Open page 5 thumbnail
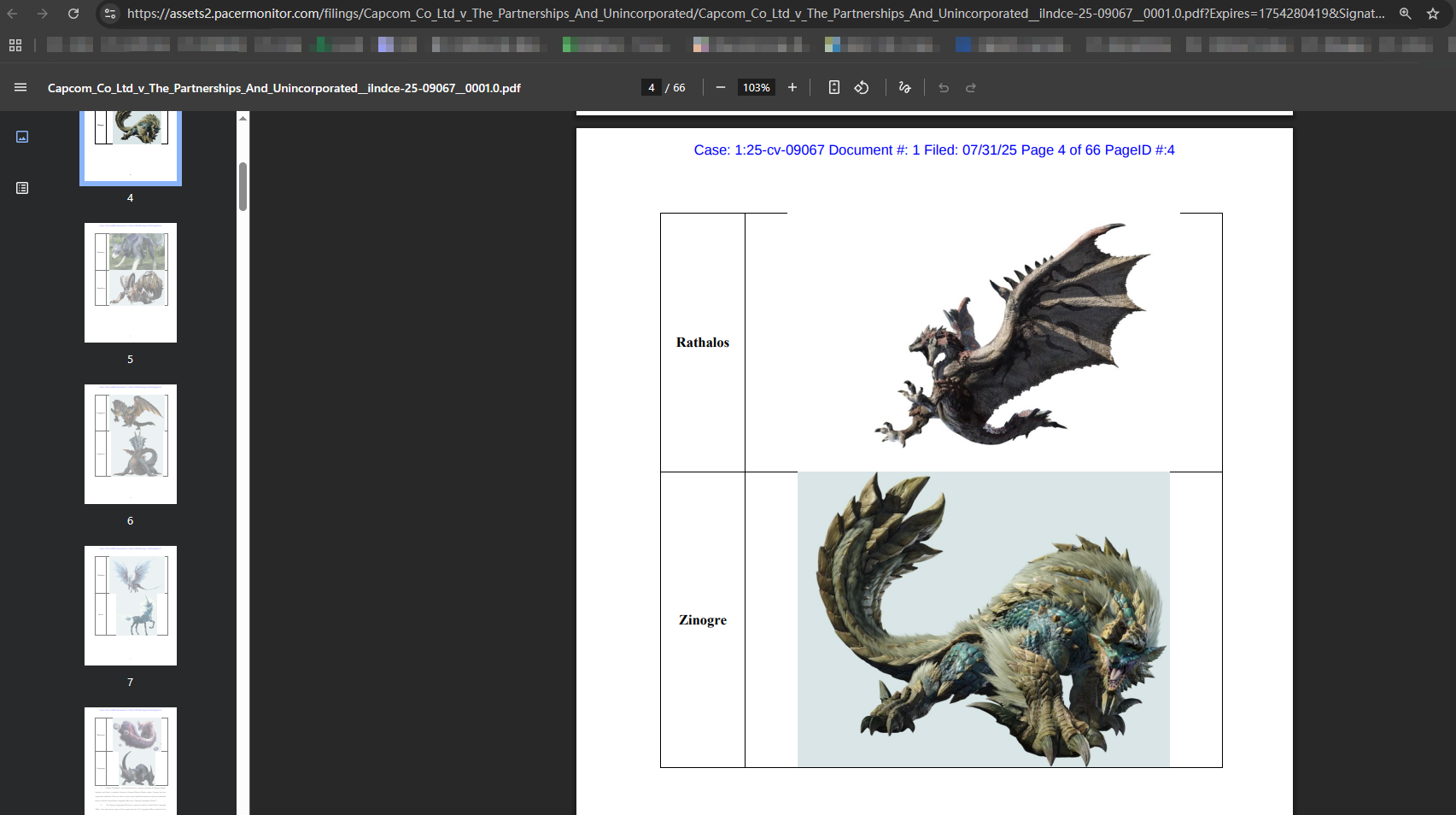 click(131, 283)
